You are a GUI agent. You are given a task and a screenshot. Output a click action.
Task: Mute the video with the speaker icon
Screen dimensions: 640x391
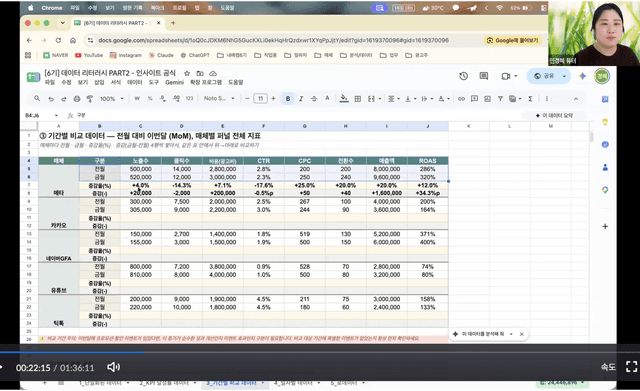click(x=113, y=367)
